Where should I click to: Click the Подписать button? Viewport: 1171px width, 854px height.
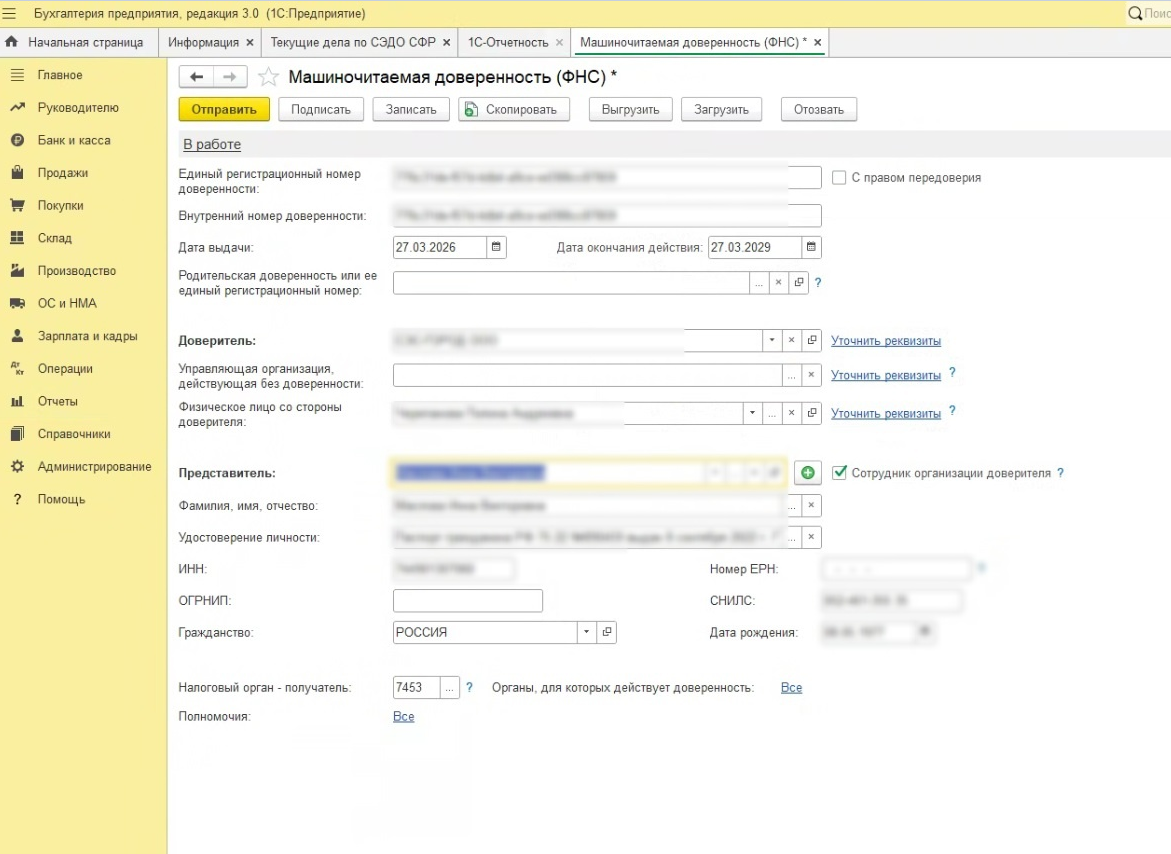320,109
